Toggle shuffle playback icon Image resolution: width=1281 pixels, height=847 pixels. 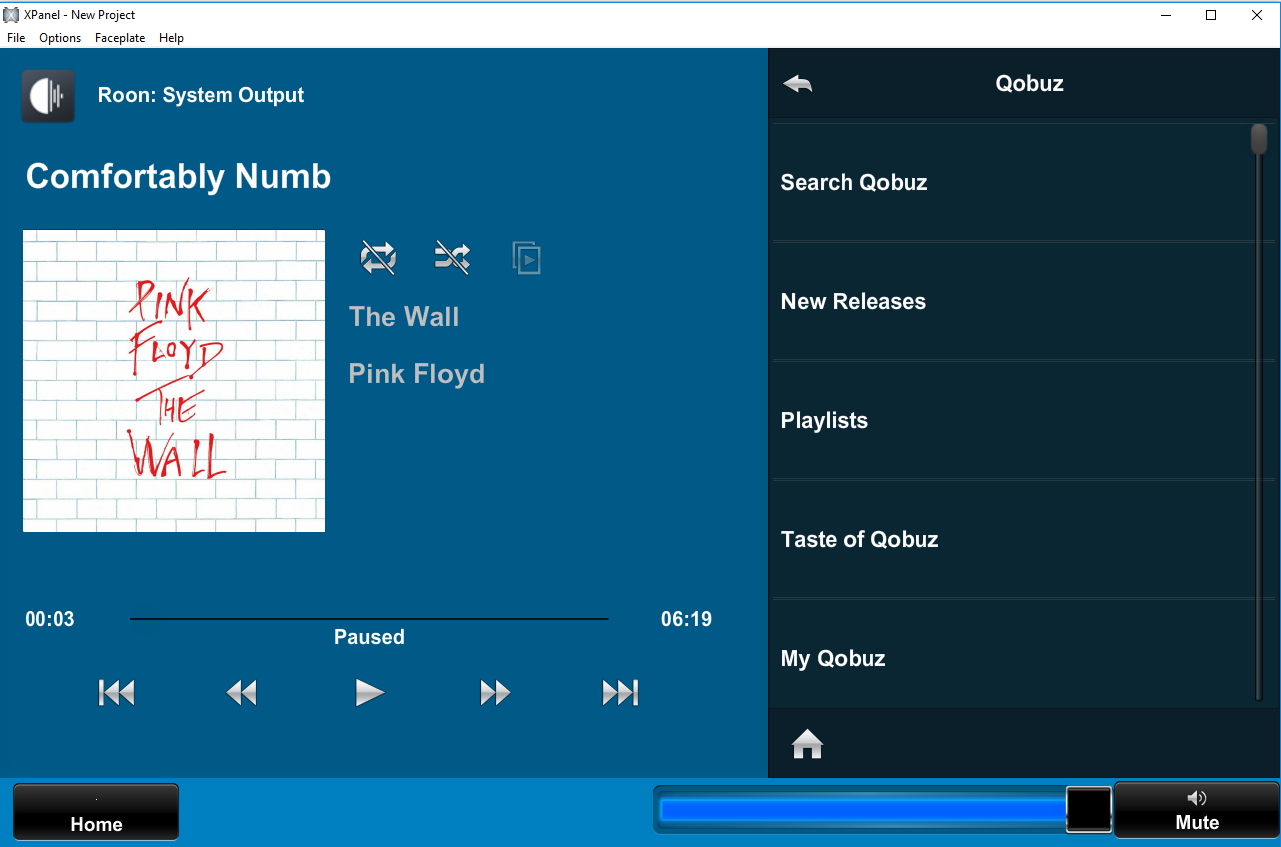coord(452,258)
